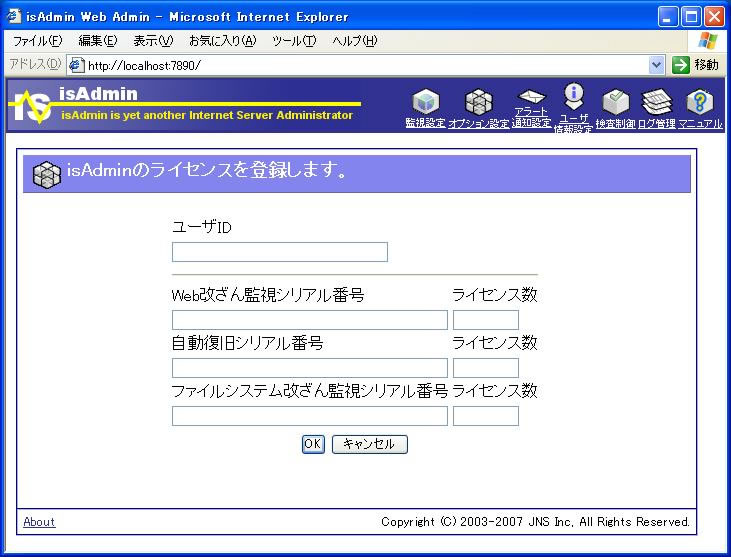
Task: Click the OK button
Action: pyautogui.click(x=313, y=444)
